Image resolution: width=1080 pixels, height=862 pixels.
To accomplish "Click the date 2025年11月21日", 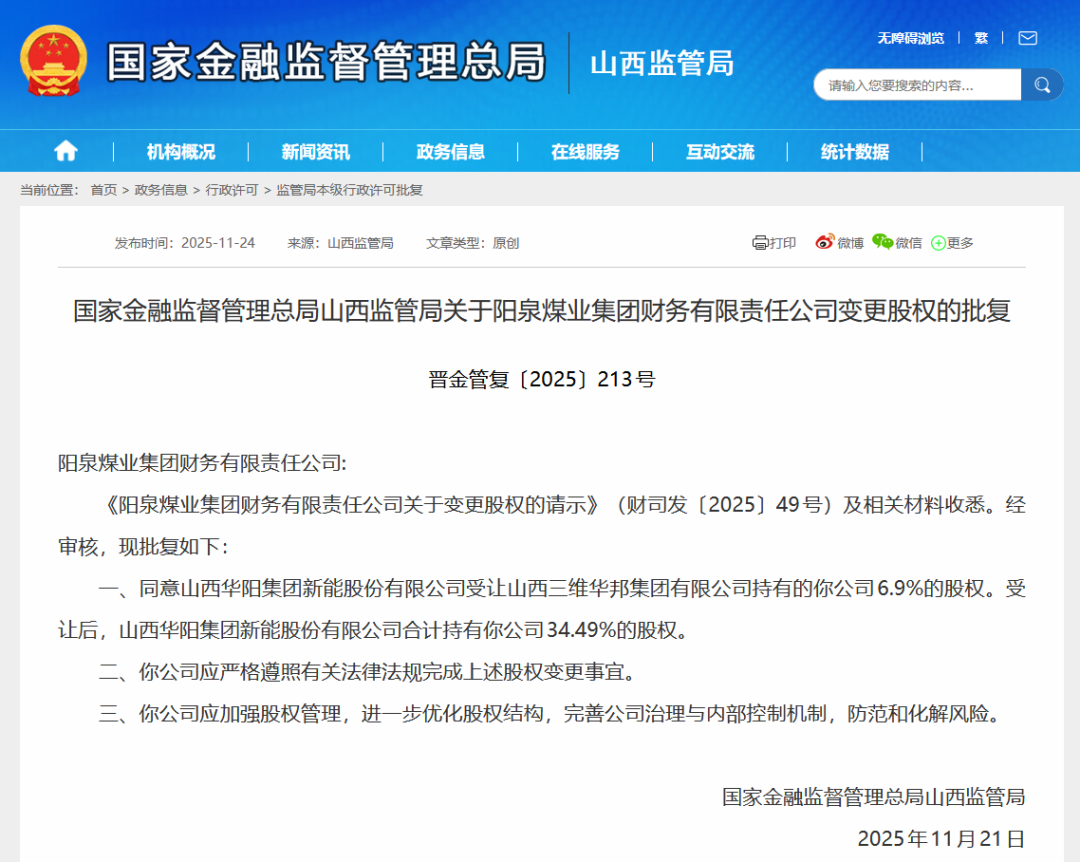I will click(942, 839).
